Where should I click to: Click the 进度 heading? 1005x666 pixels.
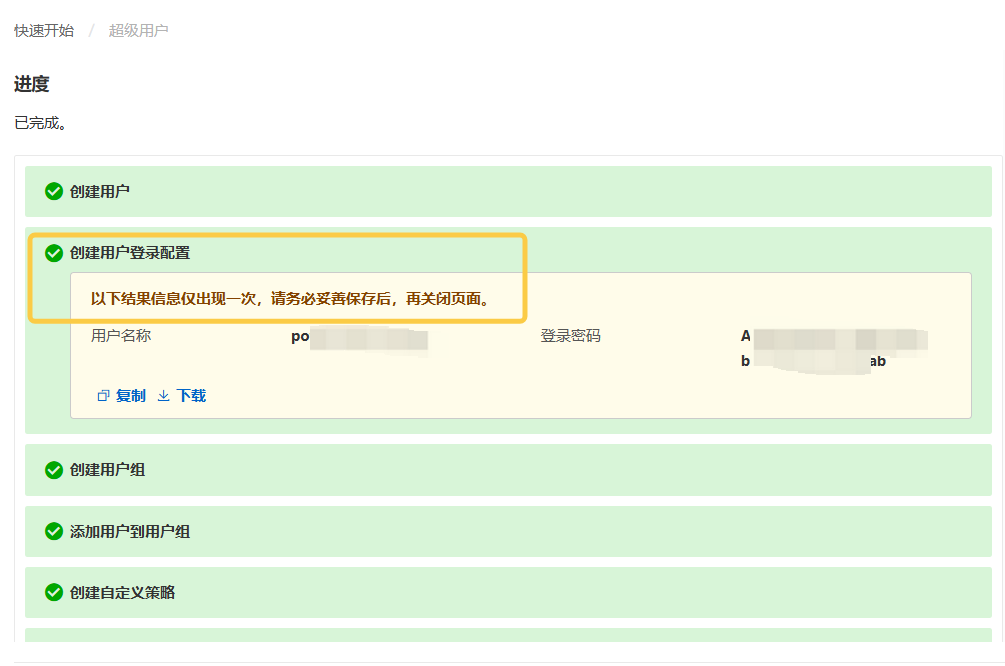point(32,85)
